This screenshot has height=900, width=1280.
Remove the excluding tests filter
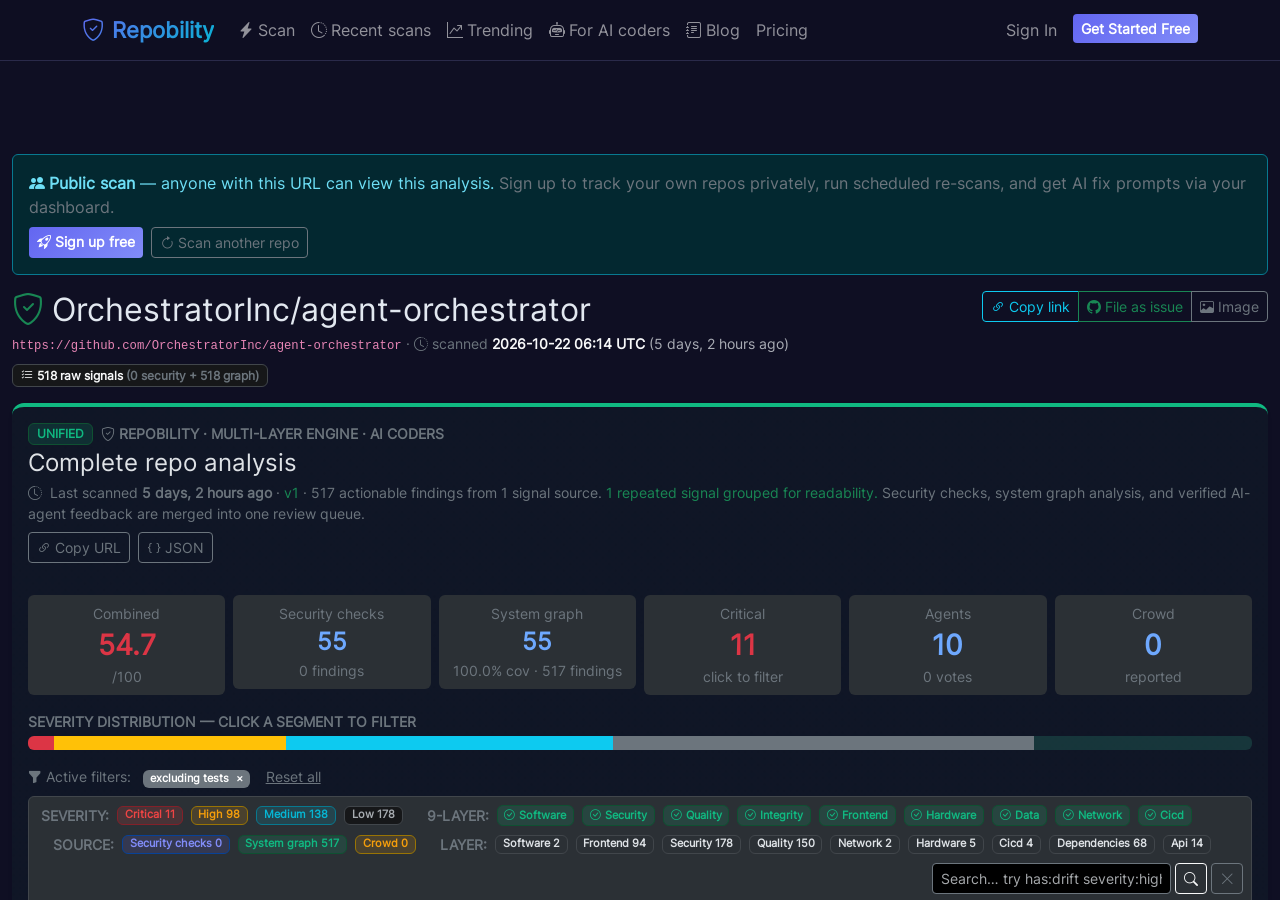(x=239, y=779)
